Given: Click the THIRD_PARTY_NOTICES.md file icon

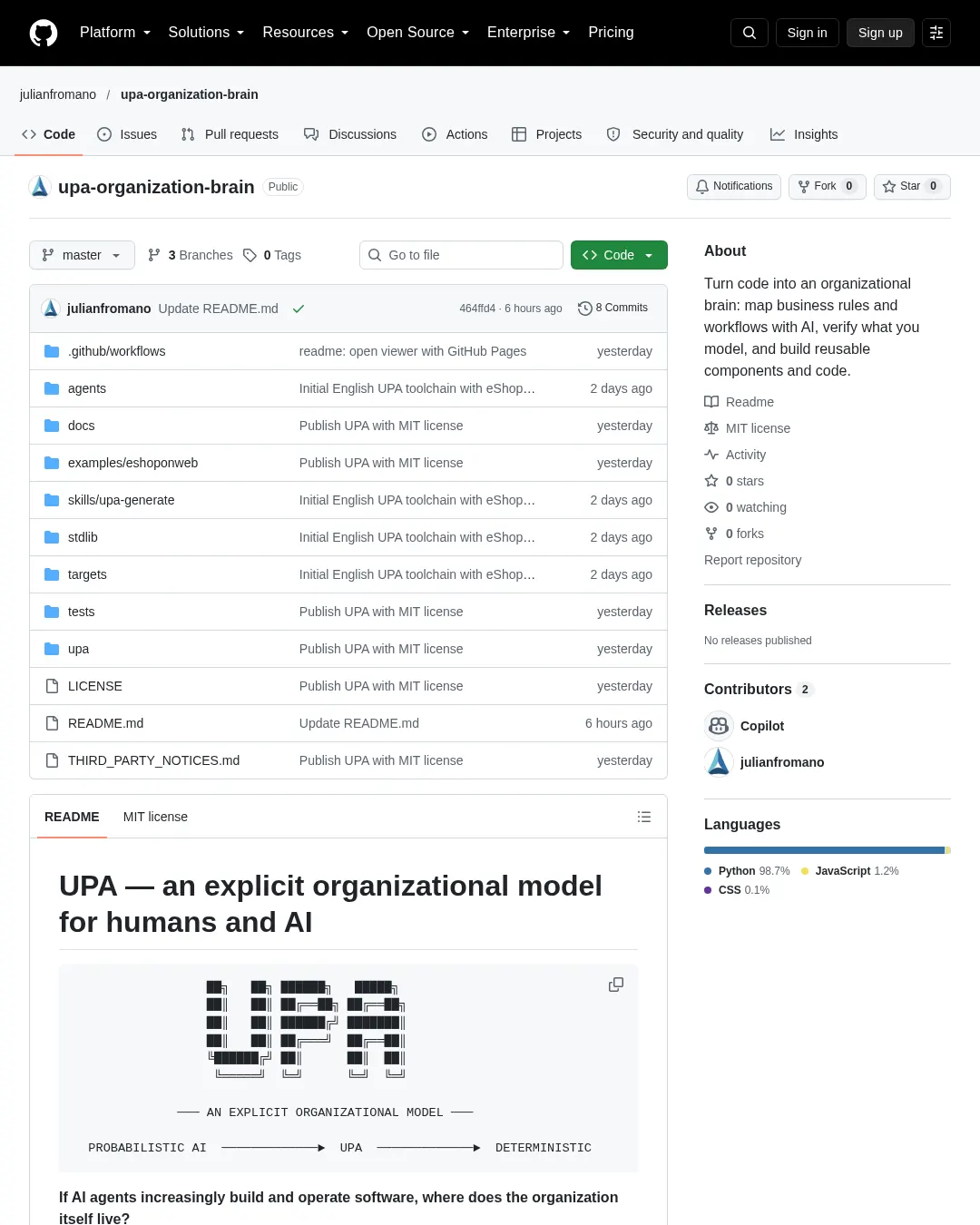Looking at the screenshot, I should coord(52,760).
